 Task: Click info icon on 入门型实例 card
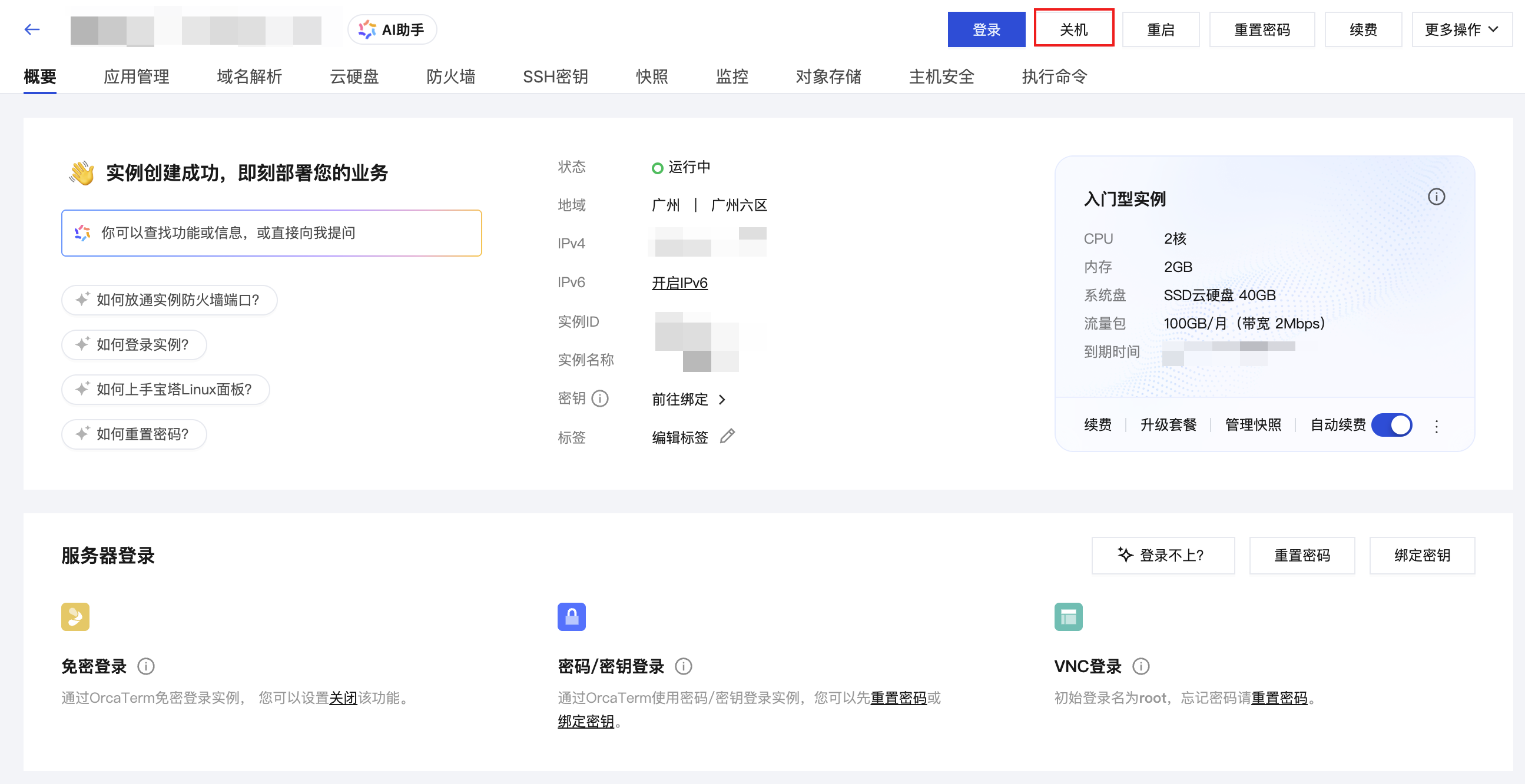tap(1436, 197)
